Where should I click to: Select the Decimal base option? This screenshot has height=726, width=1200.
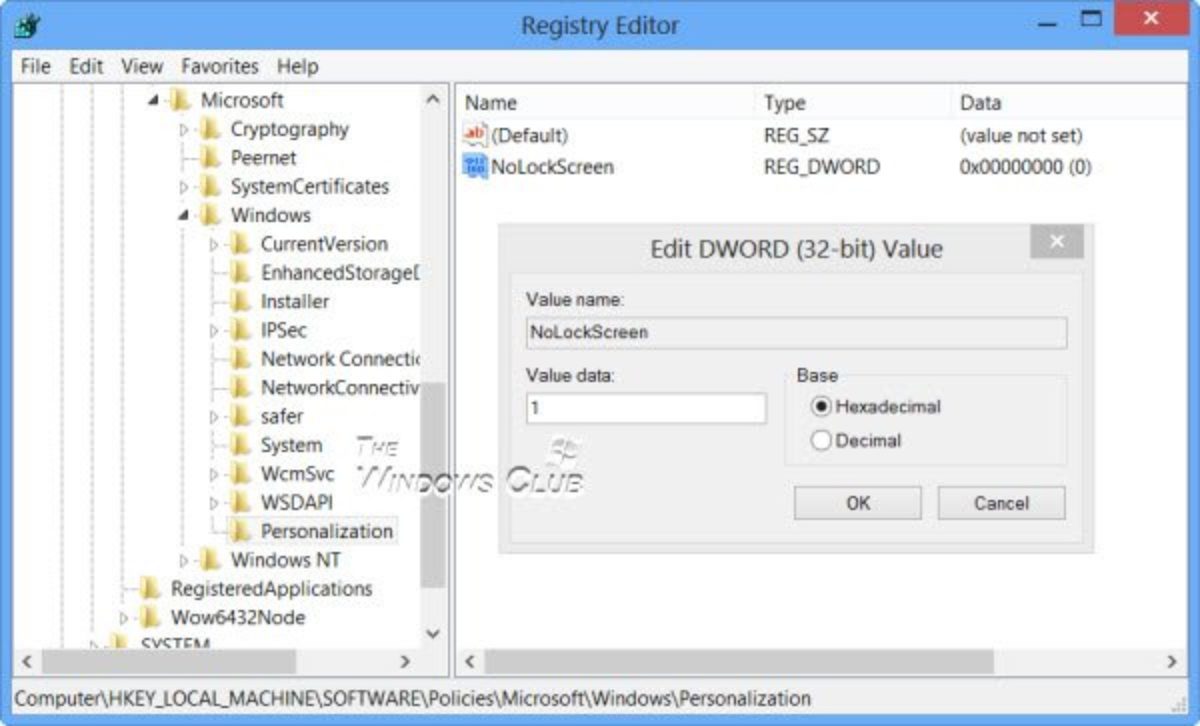(x=822, y=441)
